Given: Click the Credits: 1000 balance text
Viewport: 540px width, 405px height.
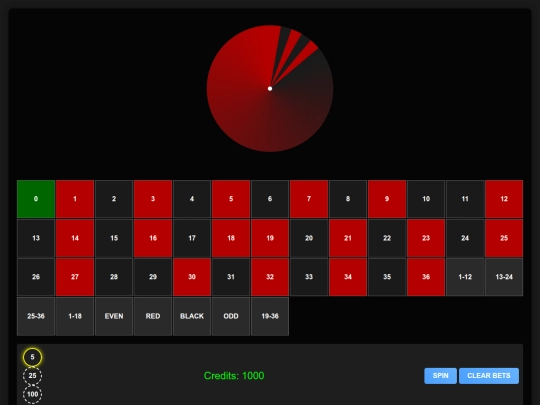Looking at the screenshot, I should 234,376.
